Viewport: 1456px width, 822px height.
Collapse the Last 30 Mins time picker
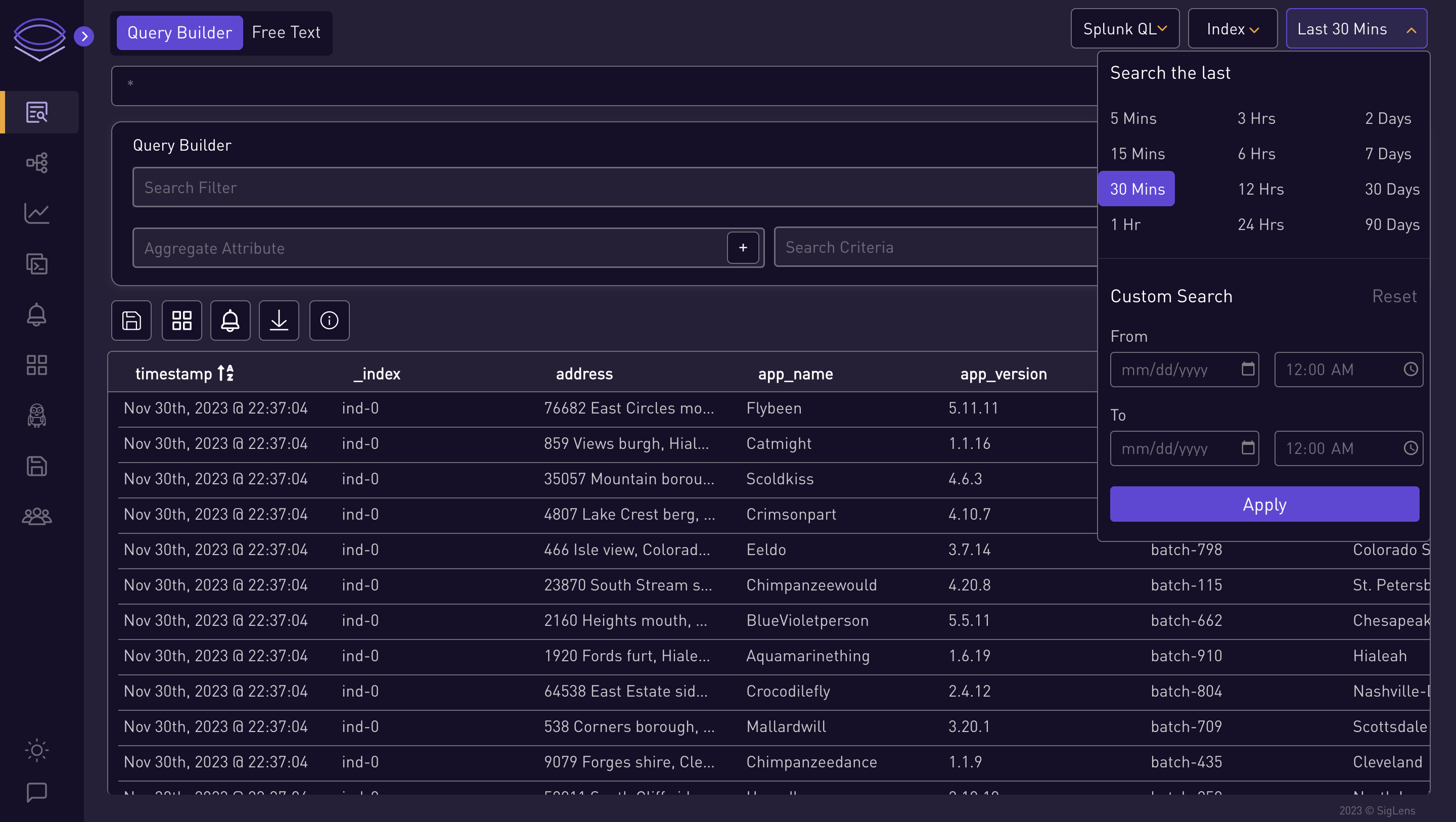coord(1356,29)
